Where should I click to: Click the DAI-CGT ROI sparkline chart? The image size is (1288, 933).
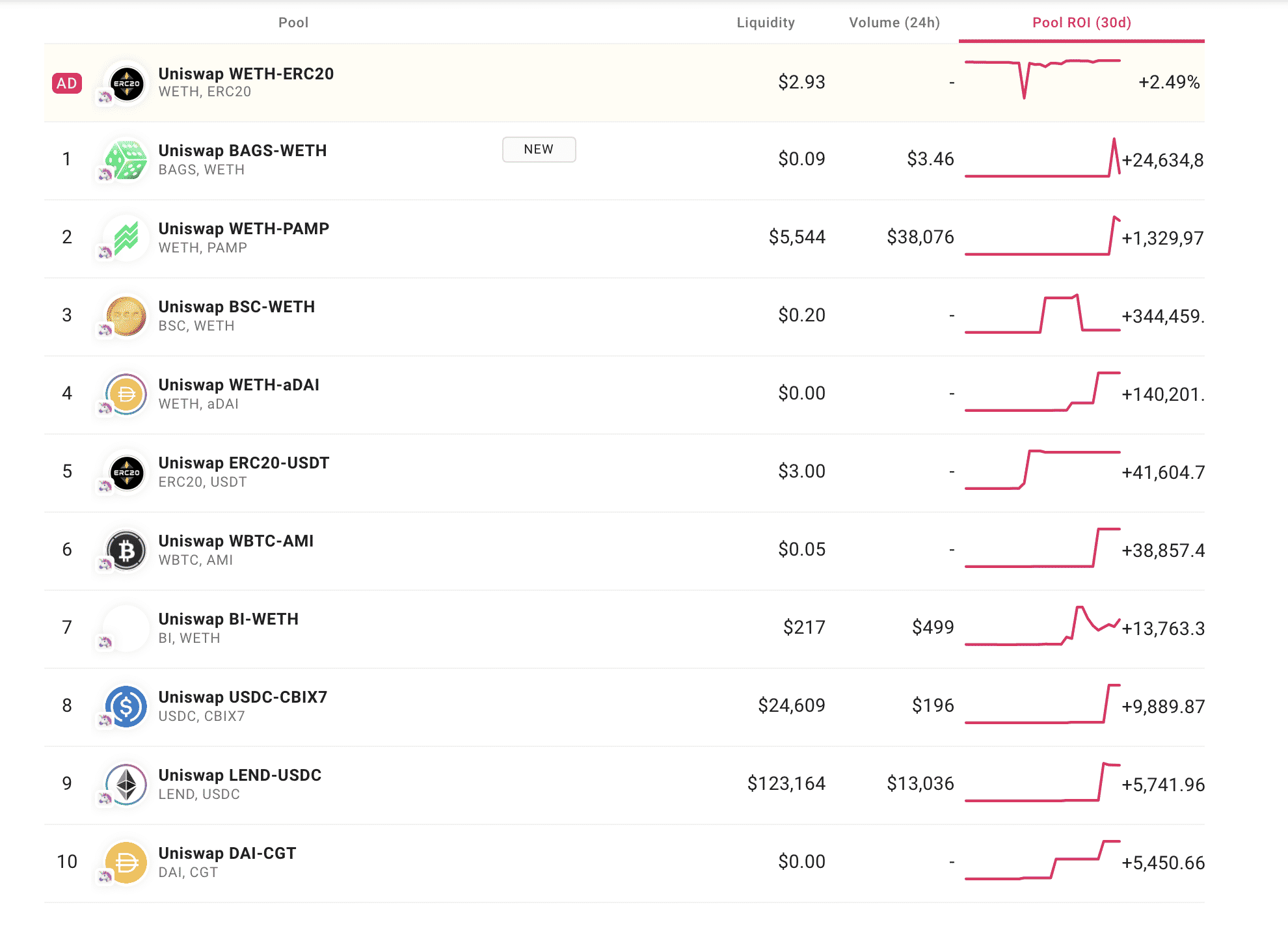[x=1043, y=860]
